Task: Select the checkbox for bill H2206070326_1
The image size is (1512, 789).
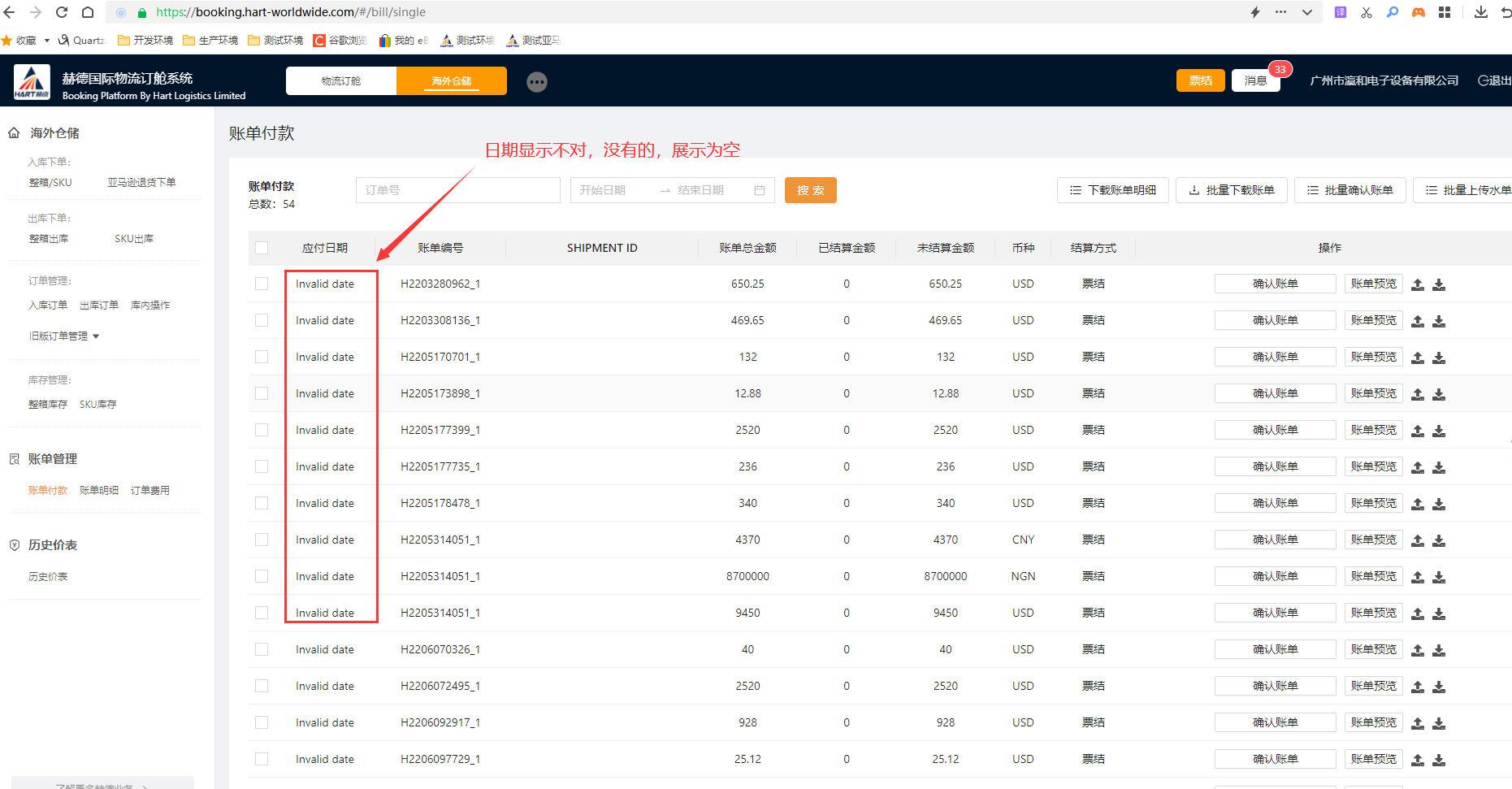Action: 262,649
